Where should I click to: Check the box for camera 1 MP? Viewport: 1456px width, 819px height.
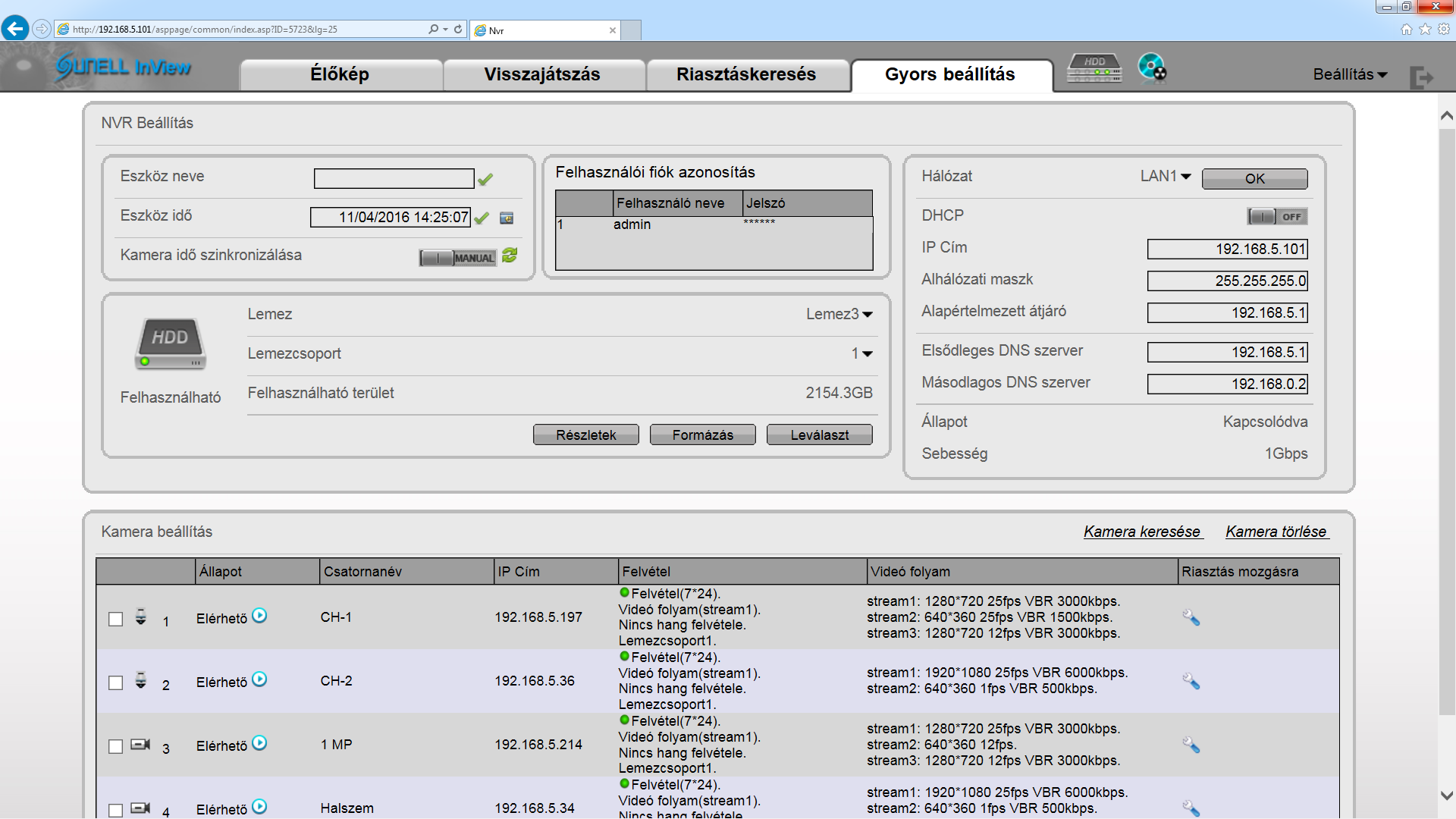pyautogui.click(x=115, y=746)
